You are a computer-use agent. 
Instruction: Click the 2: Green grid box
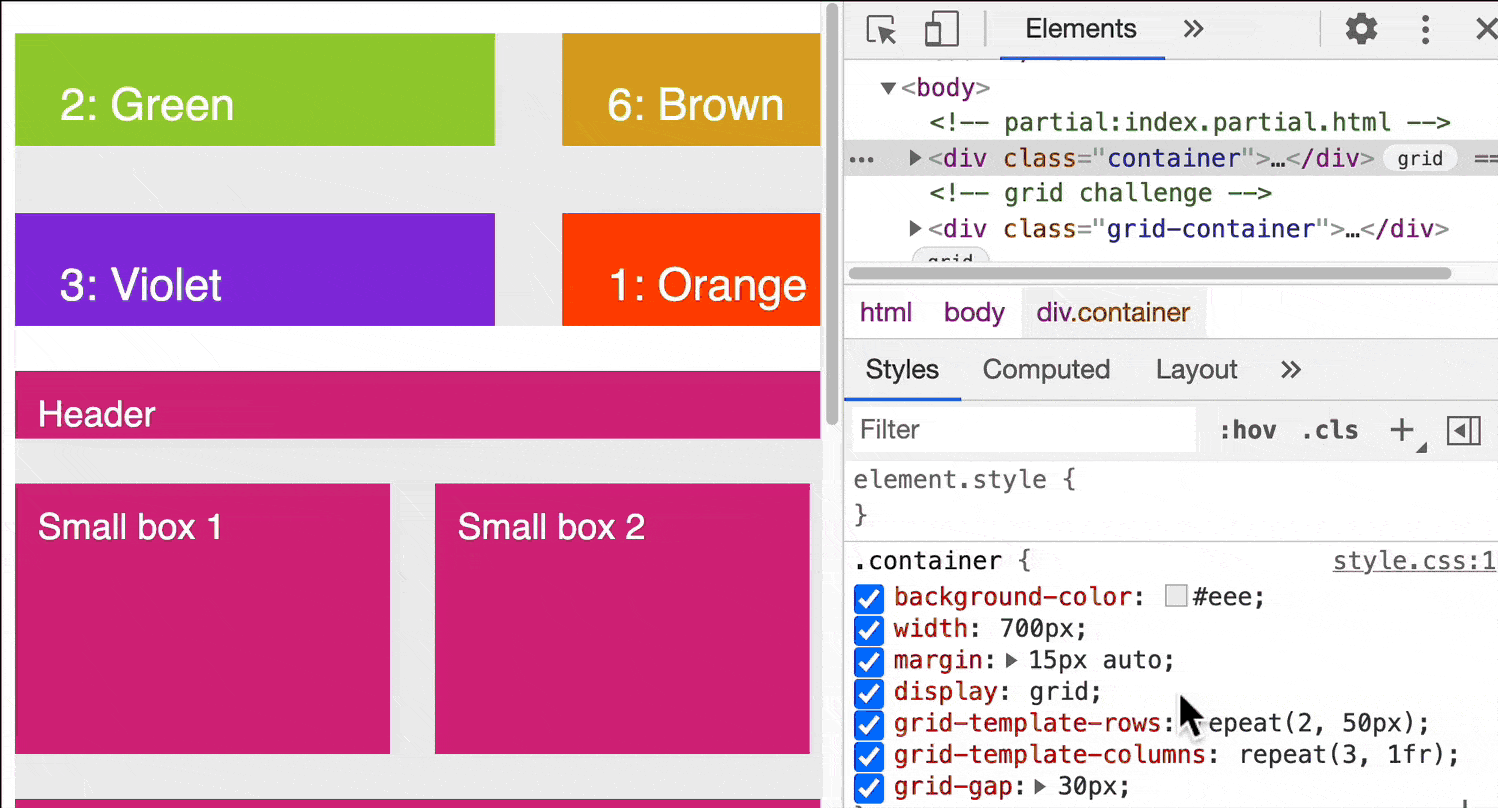tap(255, 90)
